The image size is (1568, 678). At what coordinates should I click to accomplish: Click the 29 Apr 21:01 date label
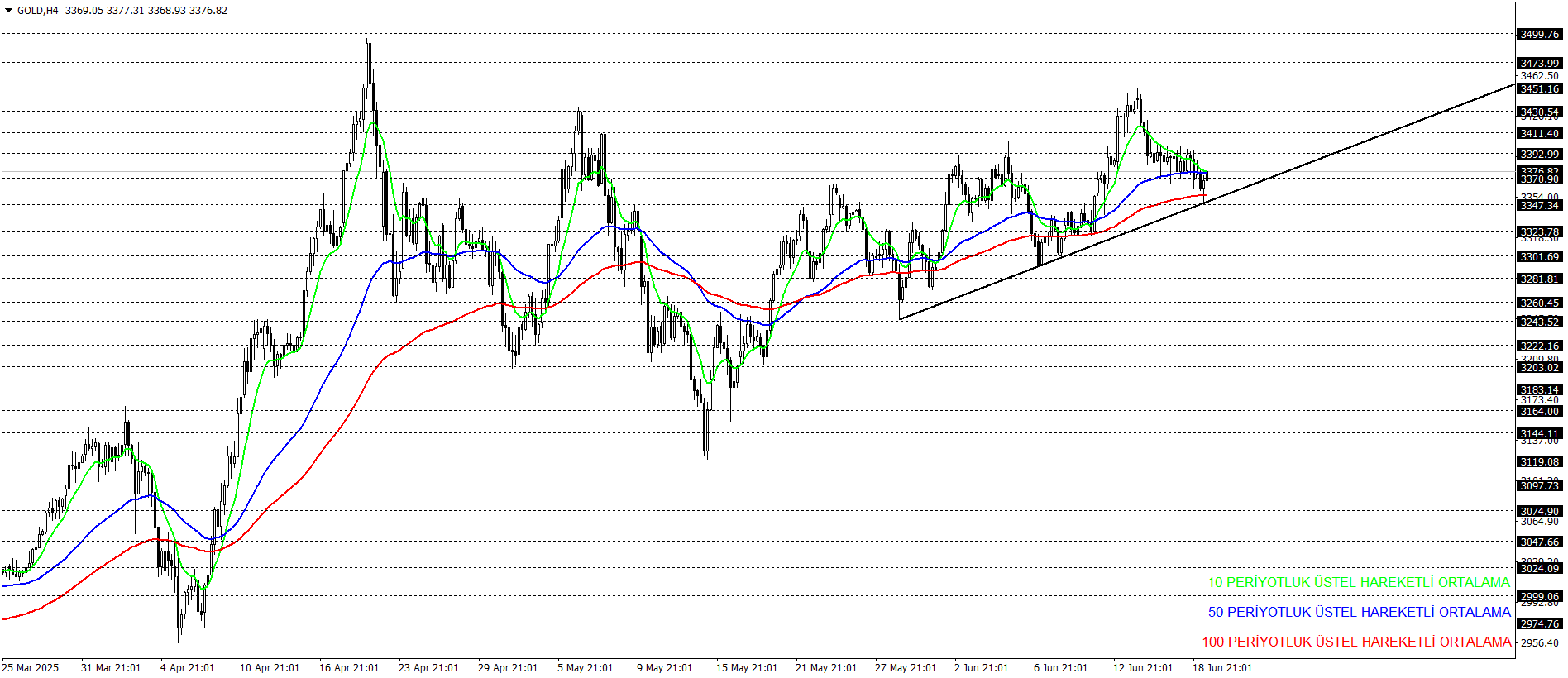pyautogui.click(x=508, y=667)
